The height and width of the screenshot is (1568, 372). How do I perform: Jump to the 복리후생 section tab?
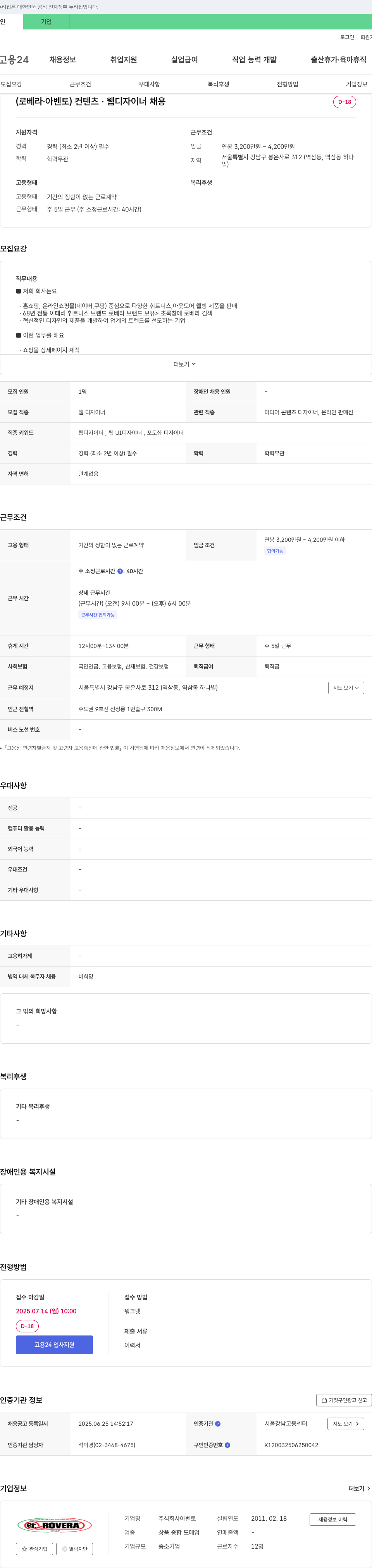219,84
